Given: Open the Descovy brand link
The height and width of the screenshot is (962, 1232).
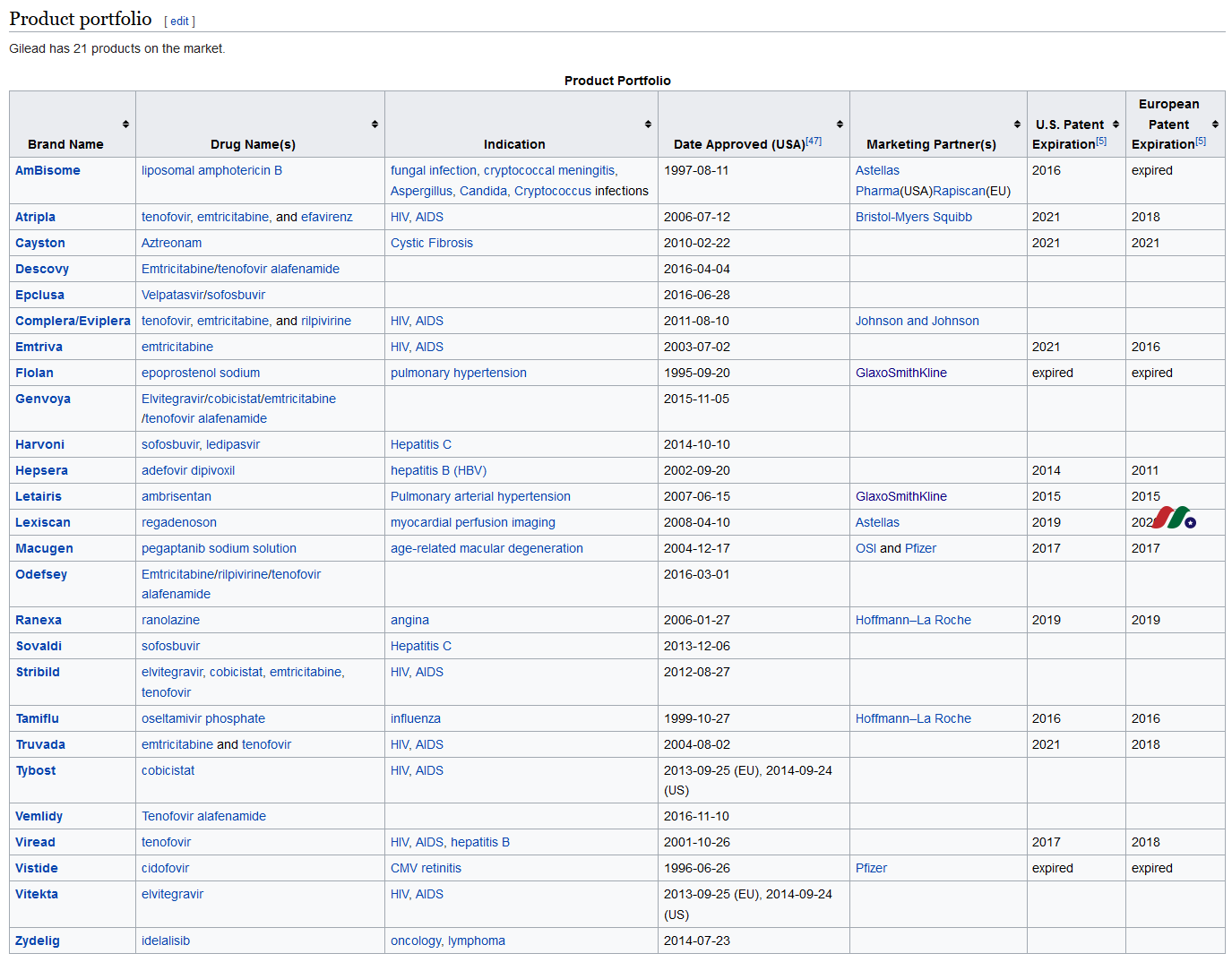Looking at the screenshot, I should click(x=42, y=269).
